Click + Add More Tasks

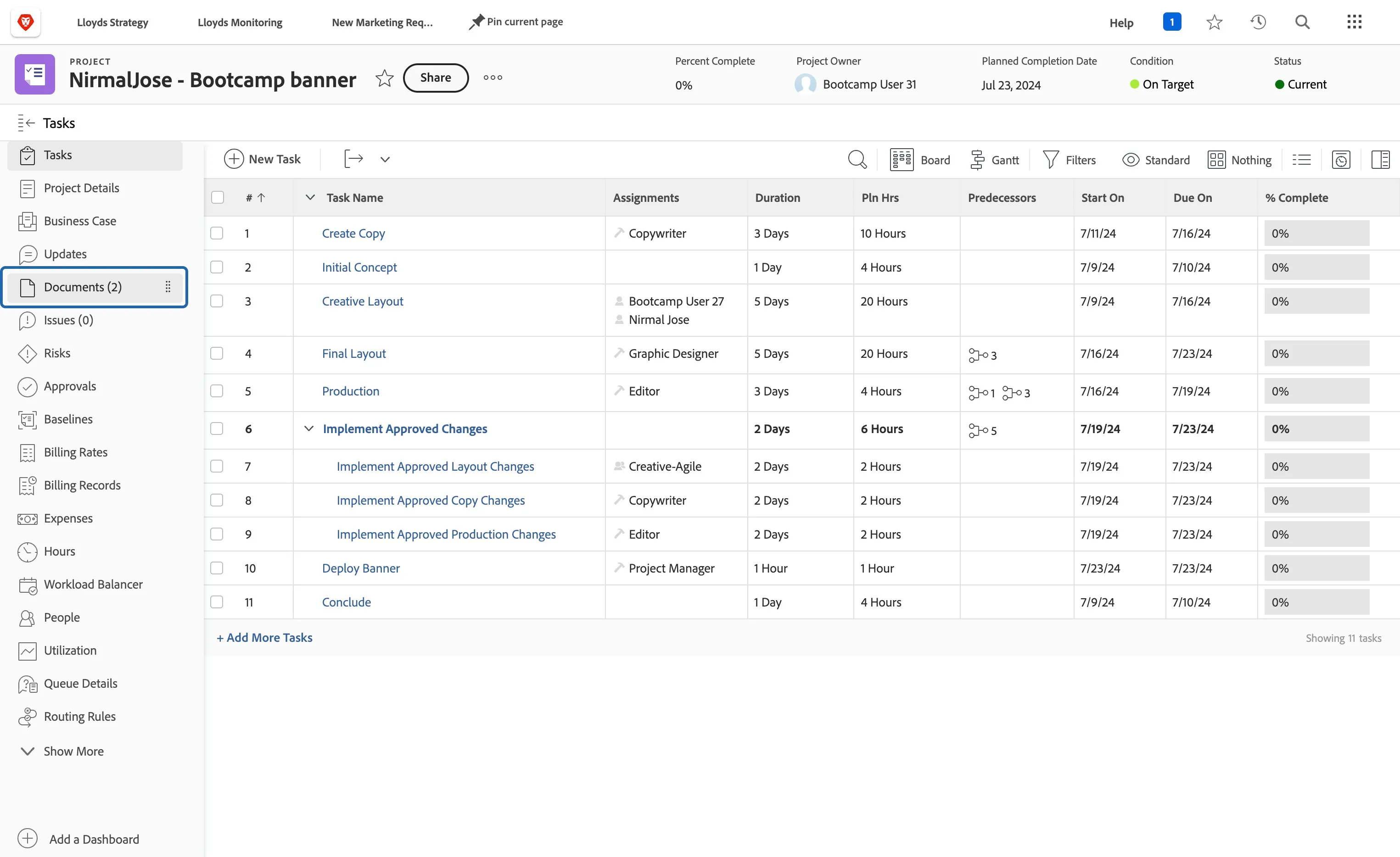pyautogui.click(x=264, y=637)
